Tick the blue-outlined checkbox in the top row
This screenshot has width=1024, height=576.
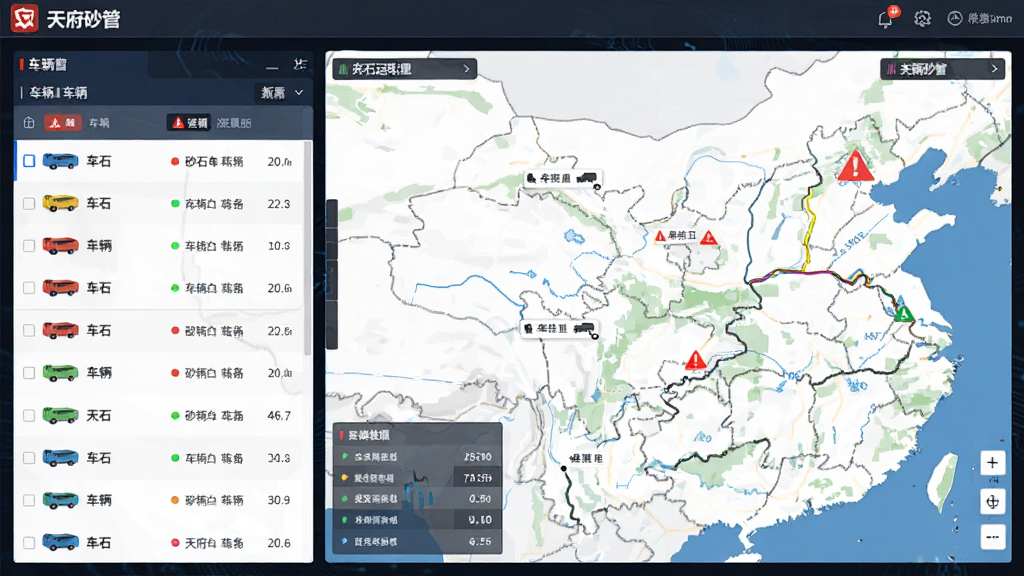click(x=29, y=161)
